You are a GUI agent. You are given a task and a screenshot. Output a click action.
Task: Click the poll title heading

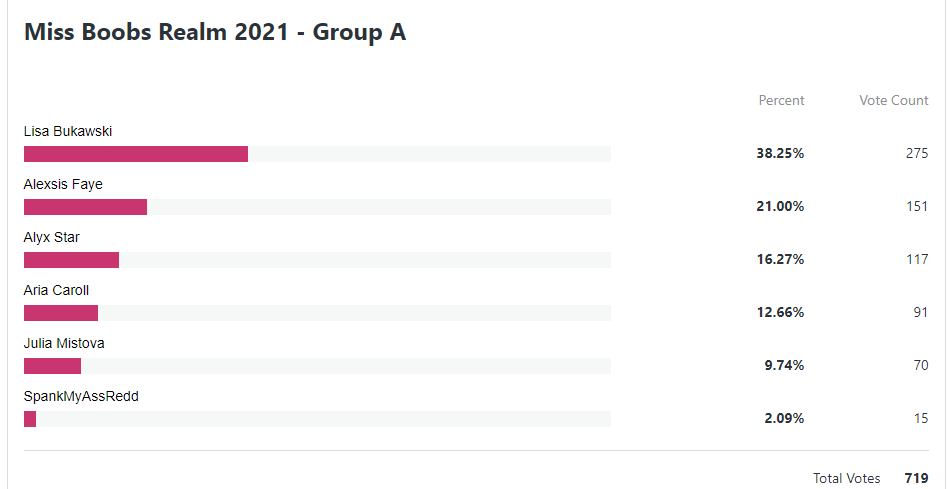(x=215, y=32)
